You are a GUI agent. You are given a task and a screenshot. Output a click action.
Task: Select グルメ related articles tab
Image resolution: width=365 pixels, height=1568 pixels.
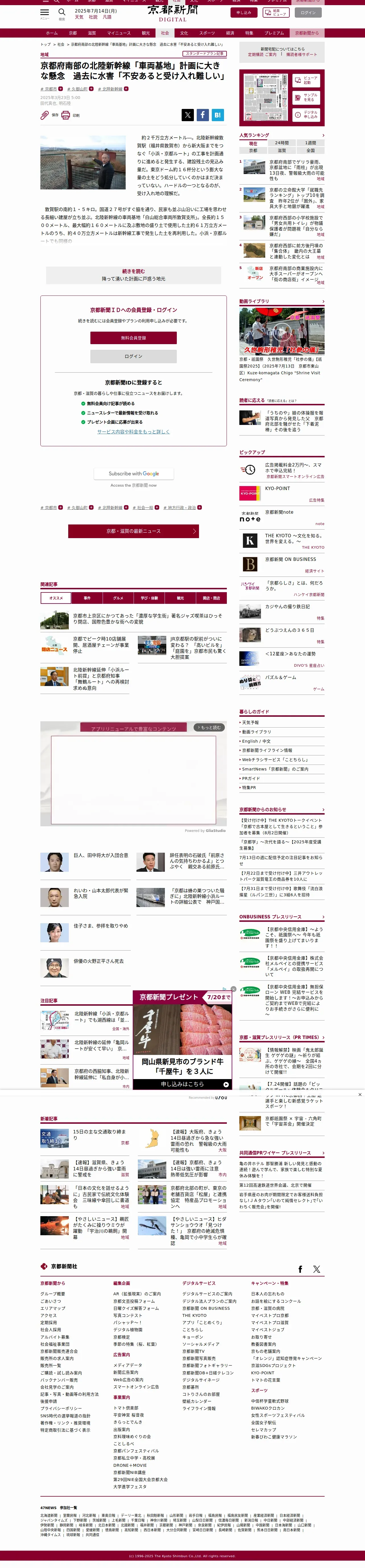pos(118,598)
